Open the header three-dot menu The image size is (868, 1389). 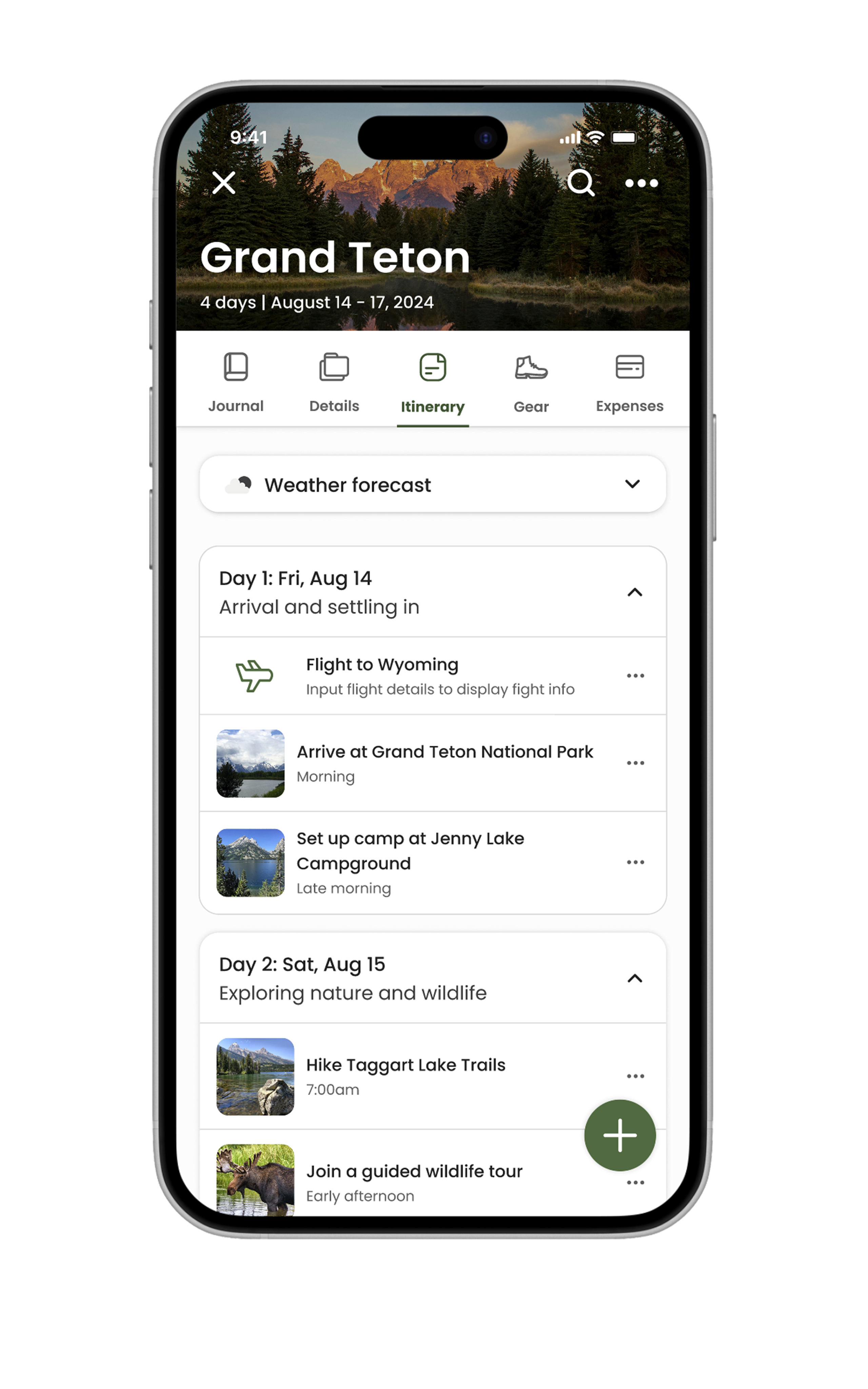(641, 183)
